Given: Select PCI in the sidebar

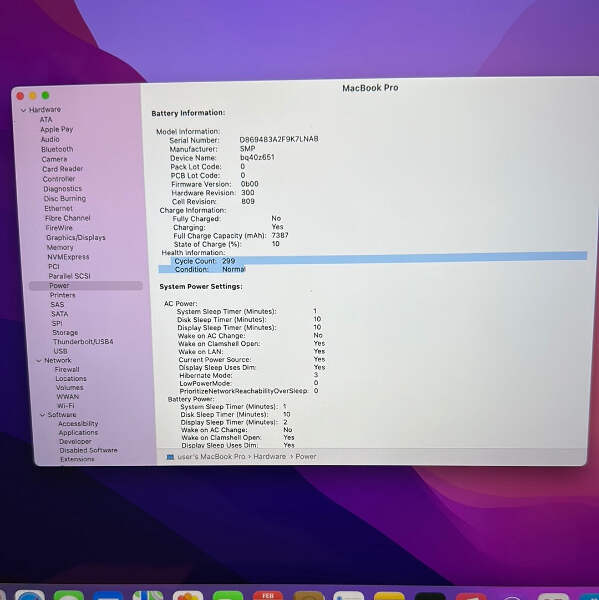Looking at the screenshot, I should click(x=54, y=267).
